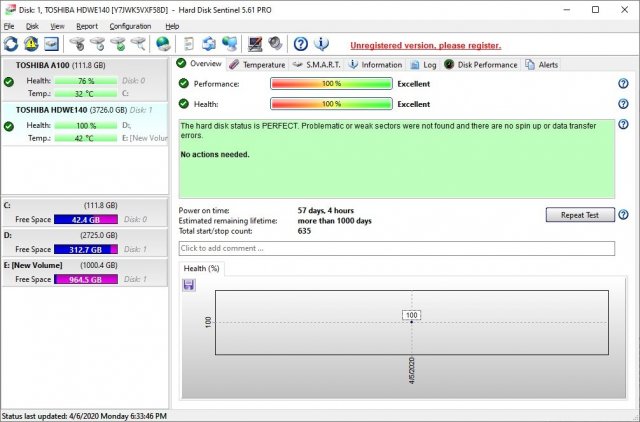
Task: Click the toolbar Help question mark icon
Action: click(300, 44)
